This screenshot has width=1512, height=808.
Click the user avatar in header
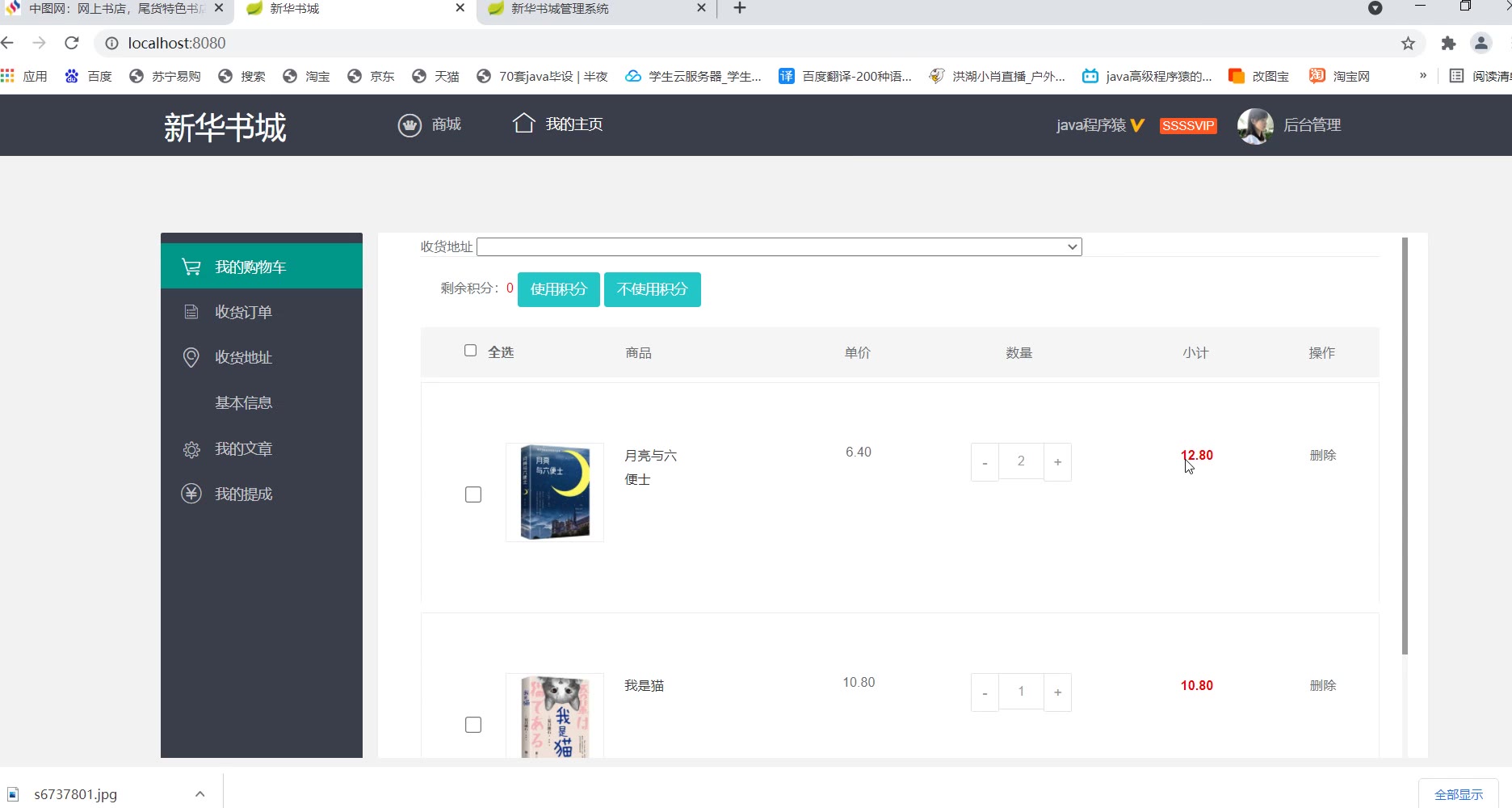pos(1255,126)
